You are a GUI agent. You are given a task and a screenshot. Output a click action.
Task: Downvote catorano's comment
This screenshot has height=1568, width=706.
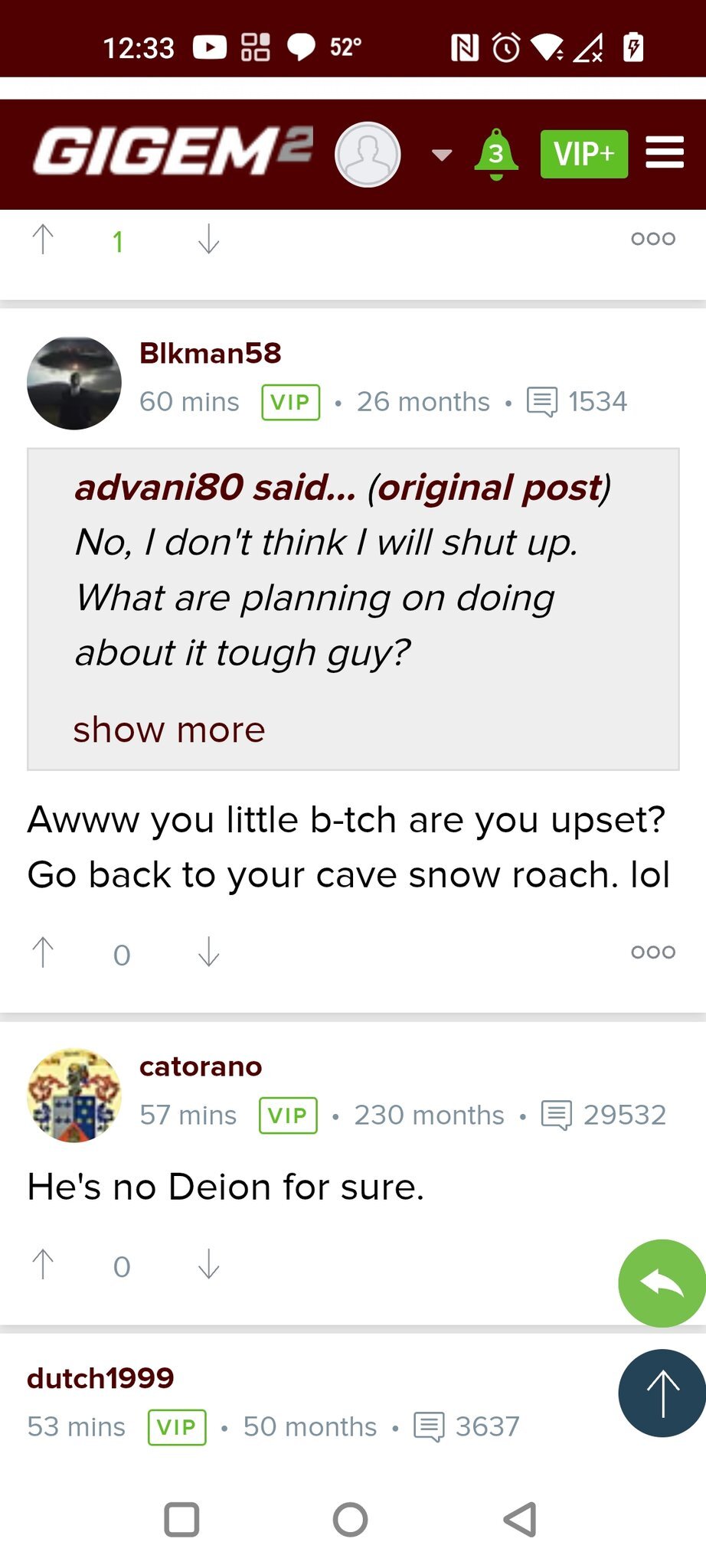(208, 1265)
